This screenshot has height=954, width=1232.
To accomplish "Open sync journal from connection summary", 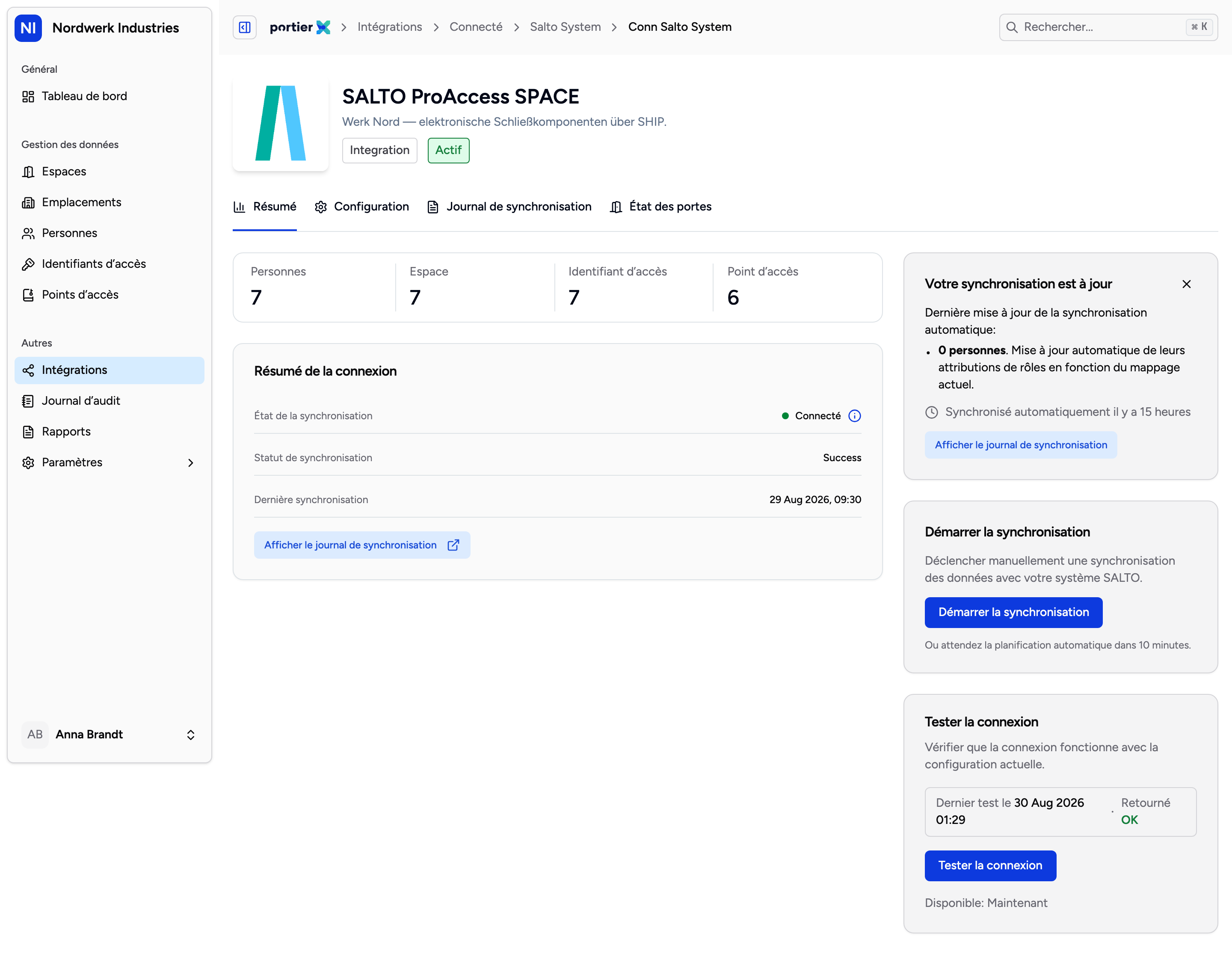I will click(362, 545).
